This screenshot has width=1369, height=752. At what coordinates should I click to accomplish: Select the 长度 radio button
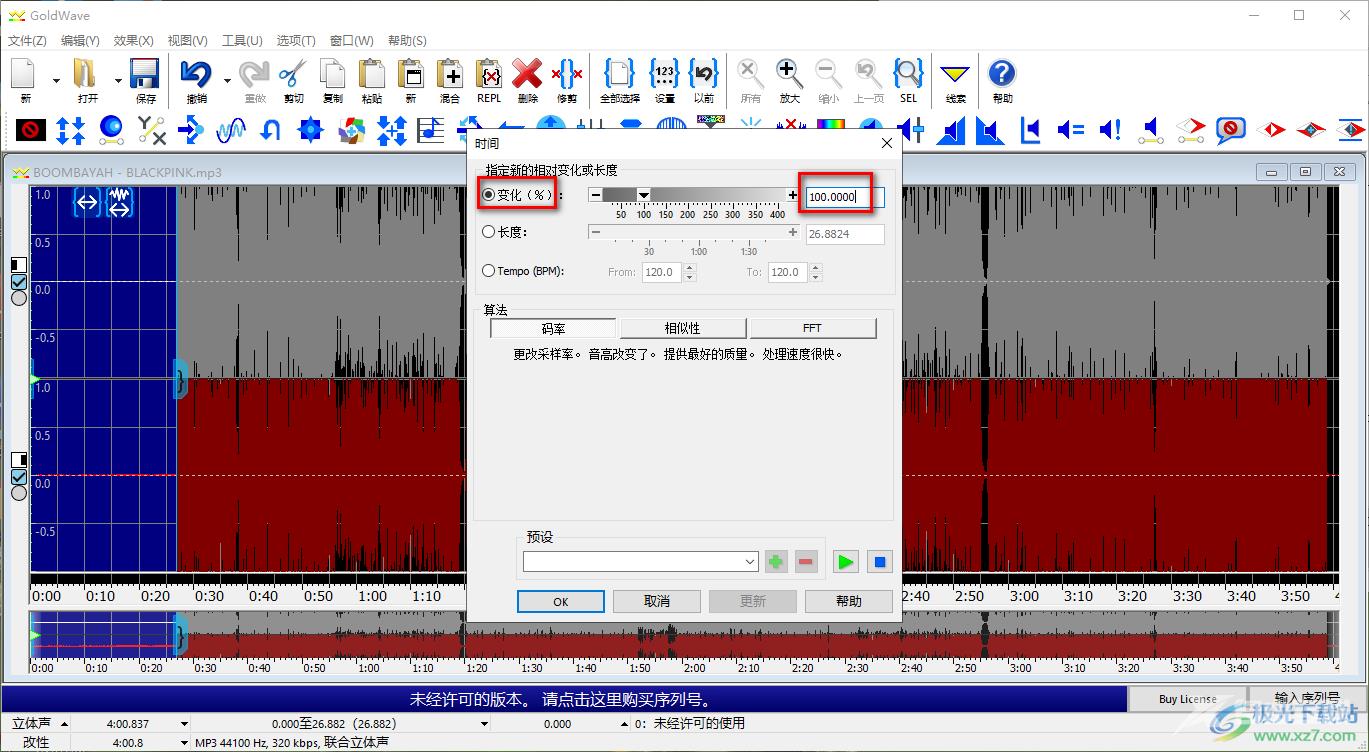489,232
